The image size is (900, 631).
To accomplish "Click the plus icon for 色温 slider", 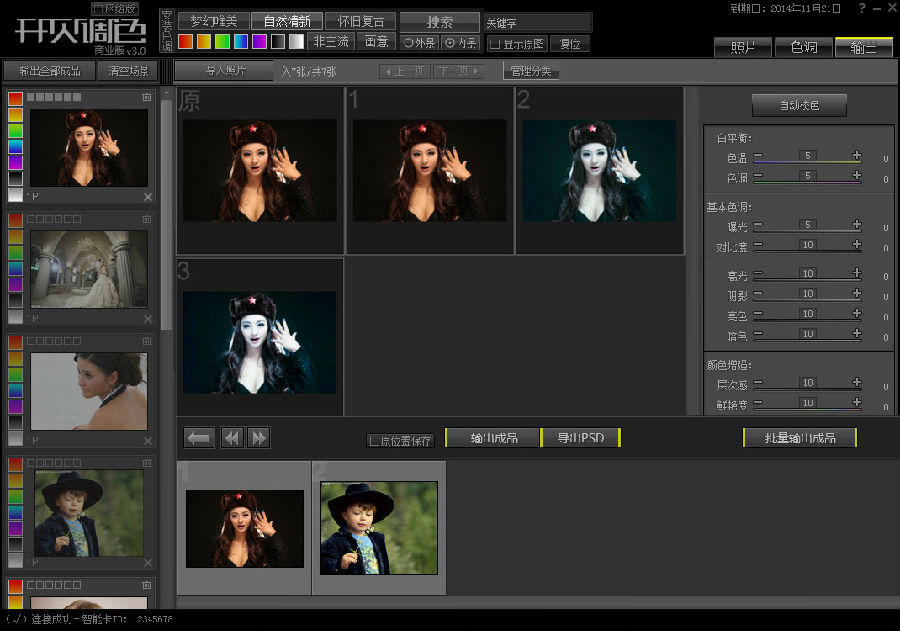I will click(x=857, y=156).
